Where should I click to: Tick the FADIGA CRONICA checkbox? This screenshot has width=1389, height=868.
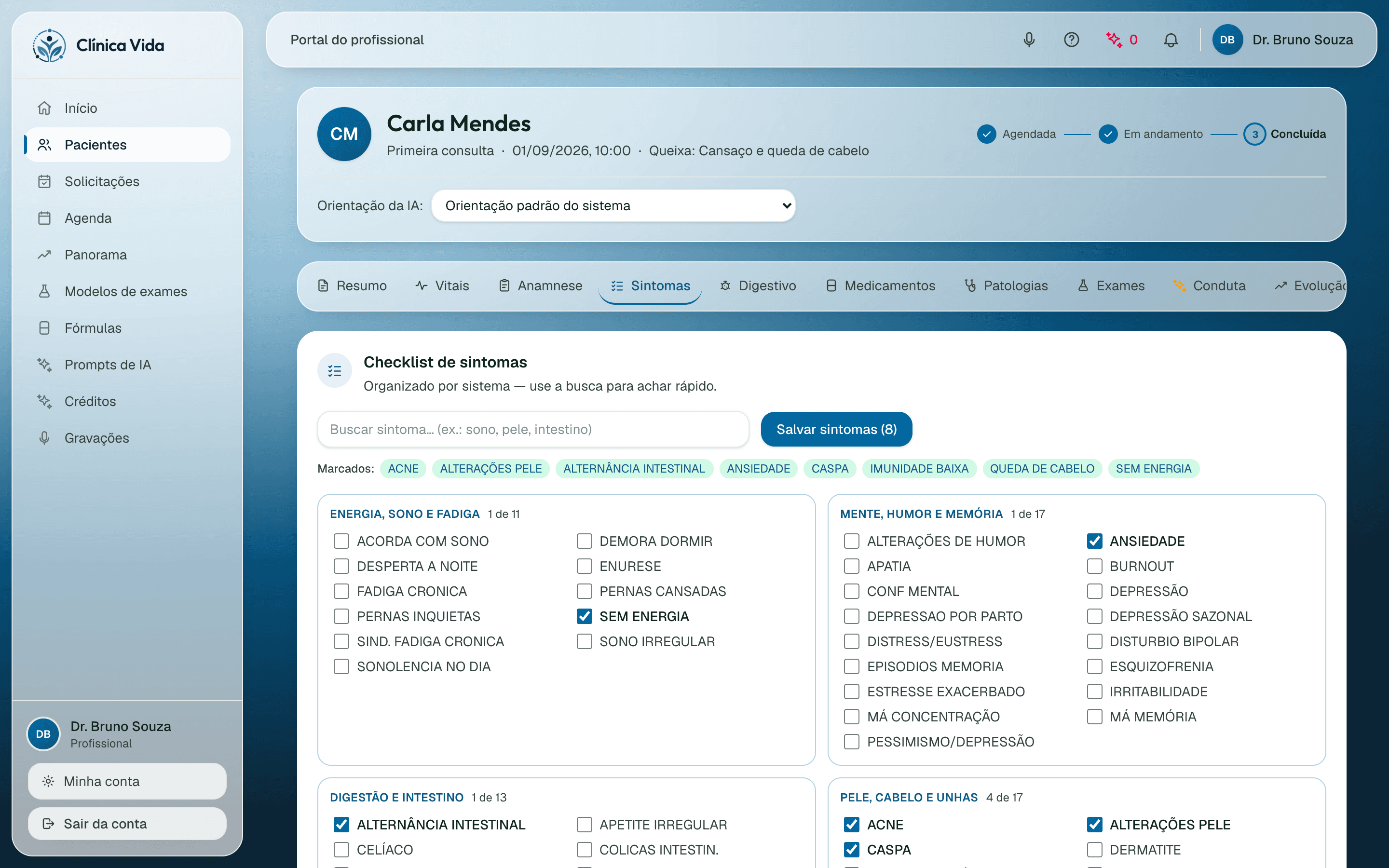(x=341, y=591)
